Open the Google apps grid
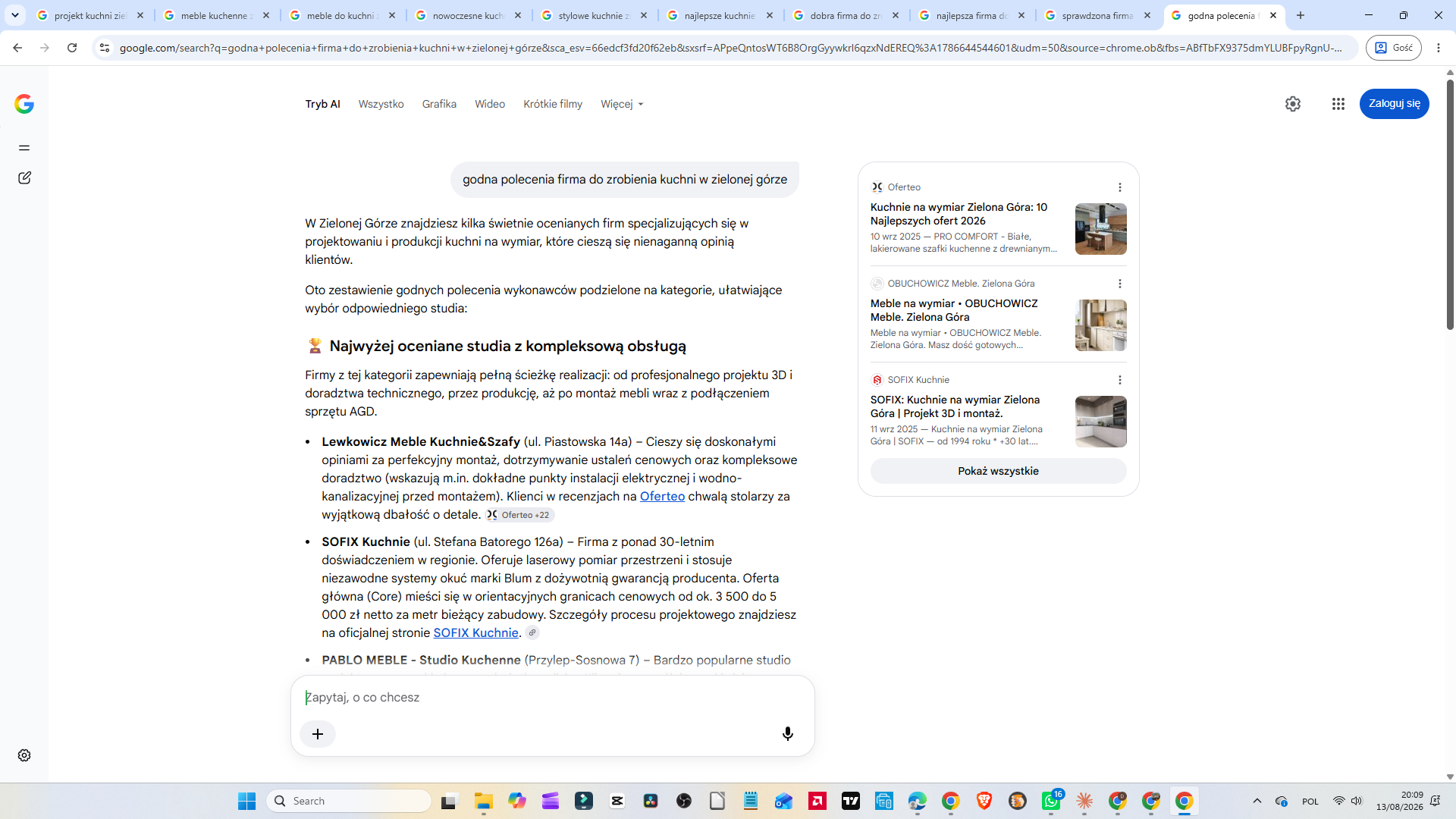This screenshot has width=1456, height=819. point(1338,104)
